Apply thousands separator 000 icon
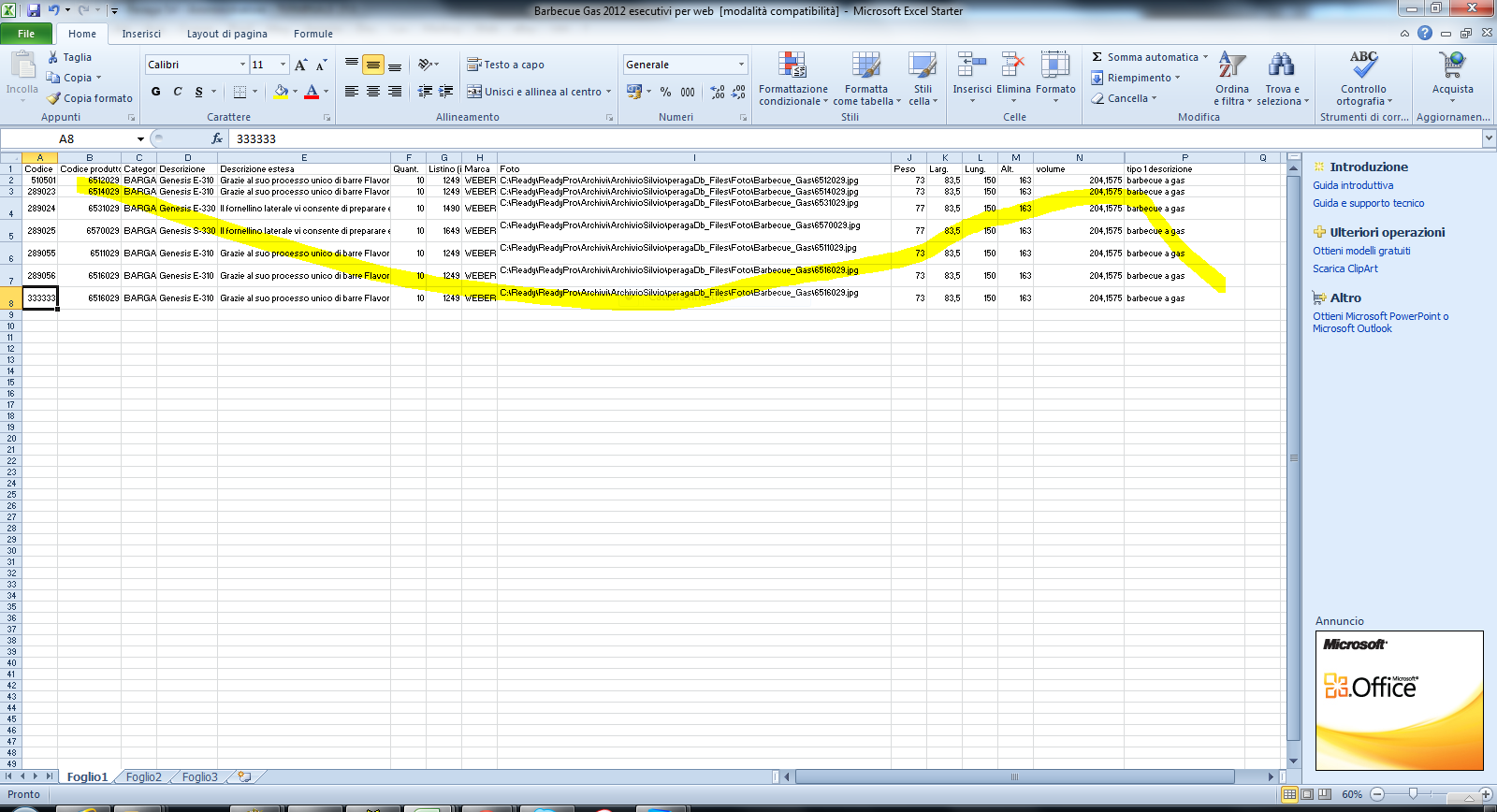 coord(688,92)
